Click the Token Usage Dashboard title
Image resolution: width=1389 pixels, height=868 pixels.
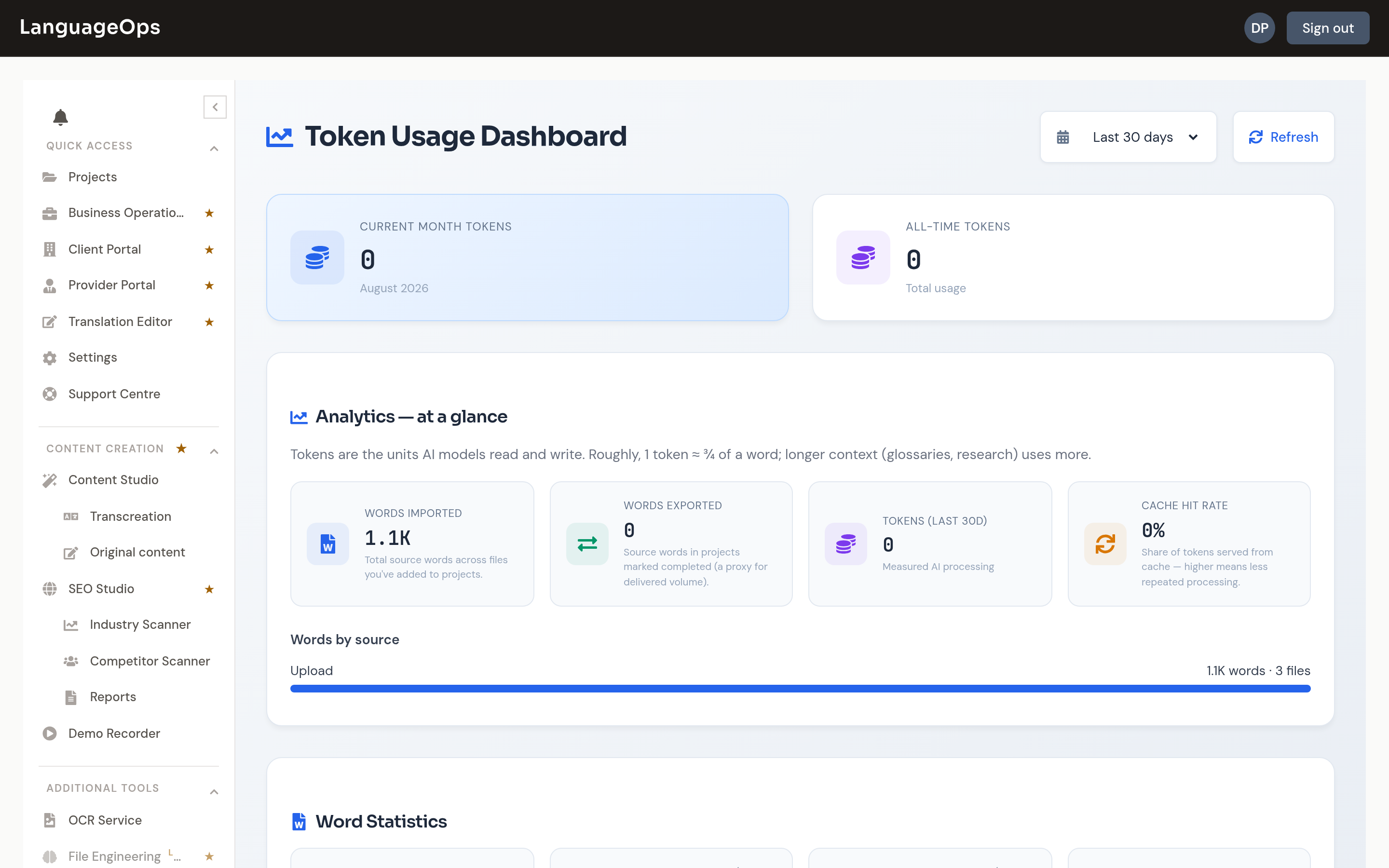(465, 136)
